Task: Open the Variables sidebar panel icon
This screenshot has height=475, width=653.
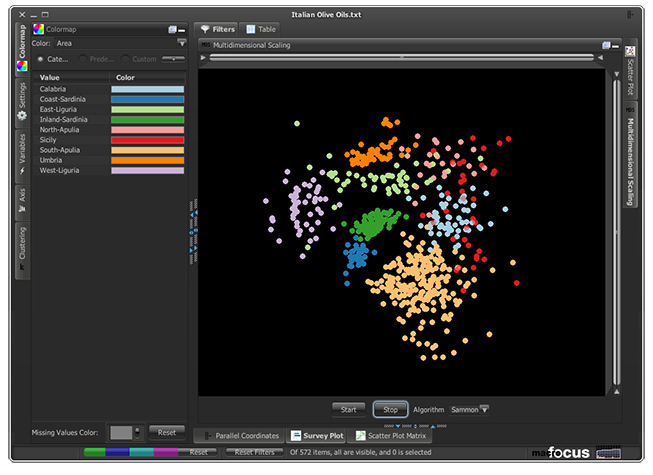Action: tap(21, 172)
